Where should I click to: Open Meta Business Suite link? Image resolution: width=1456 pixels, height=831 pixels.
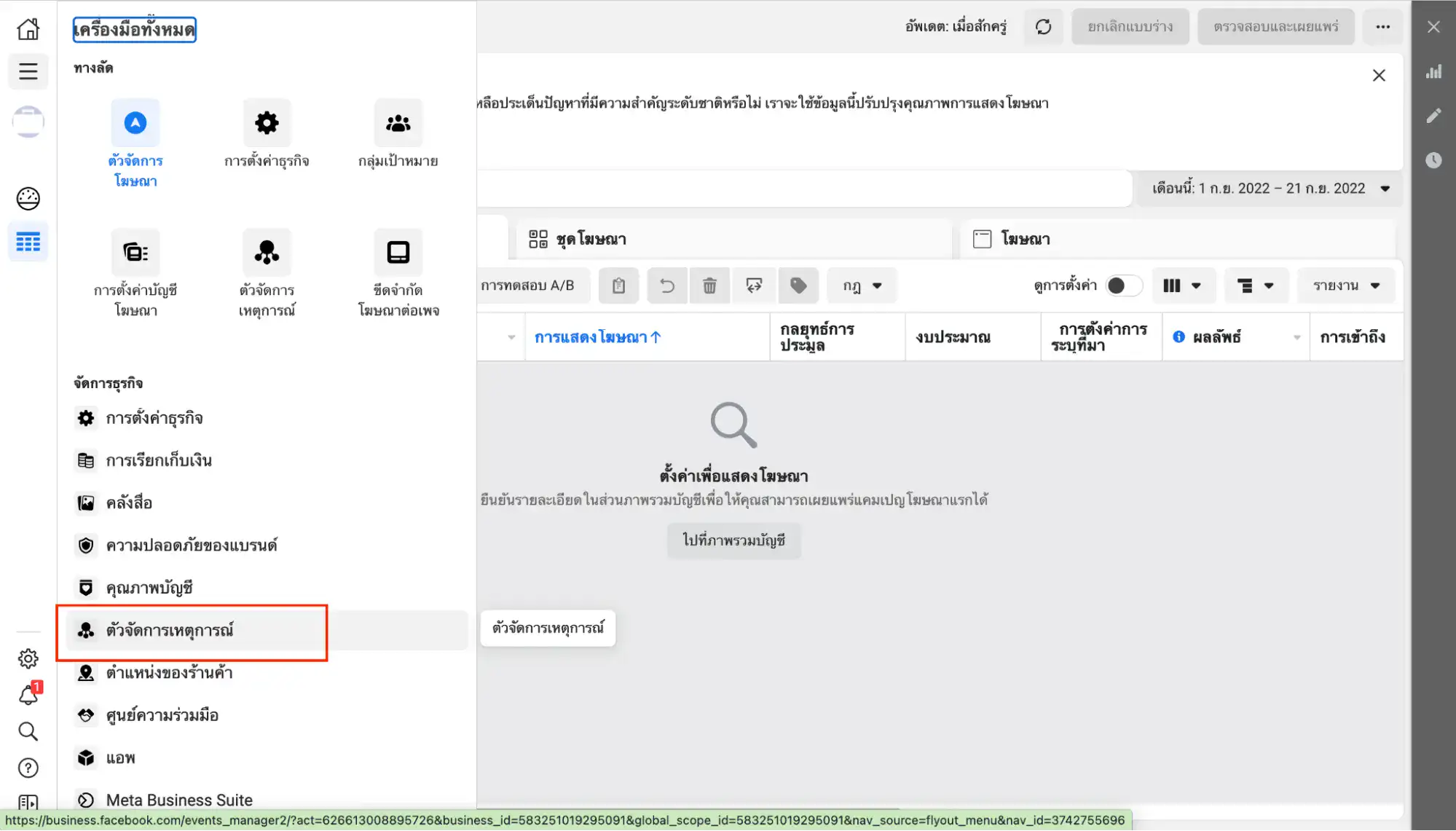pos(178,800)
